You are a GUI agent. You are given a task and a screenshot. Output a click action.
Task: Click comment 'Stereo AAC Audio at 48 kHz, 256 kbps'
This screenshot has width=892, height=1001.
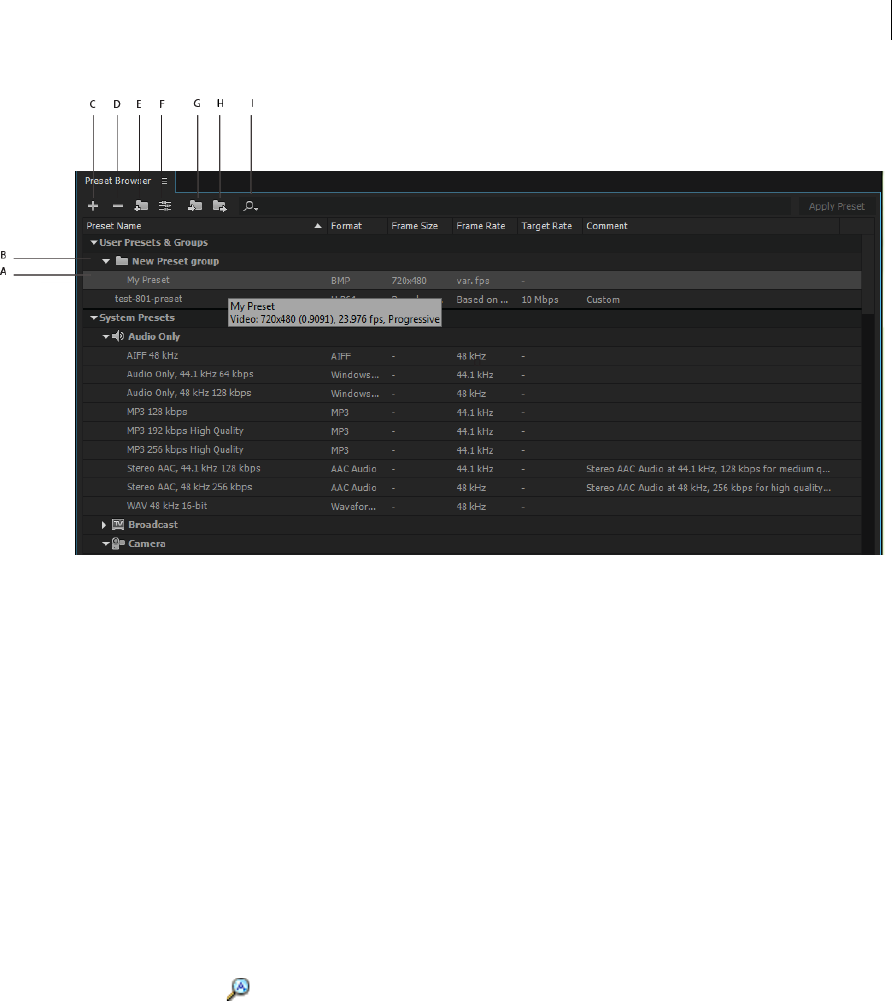point(709,488)
